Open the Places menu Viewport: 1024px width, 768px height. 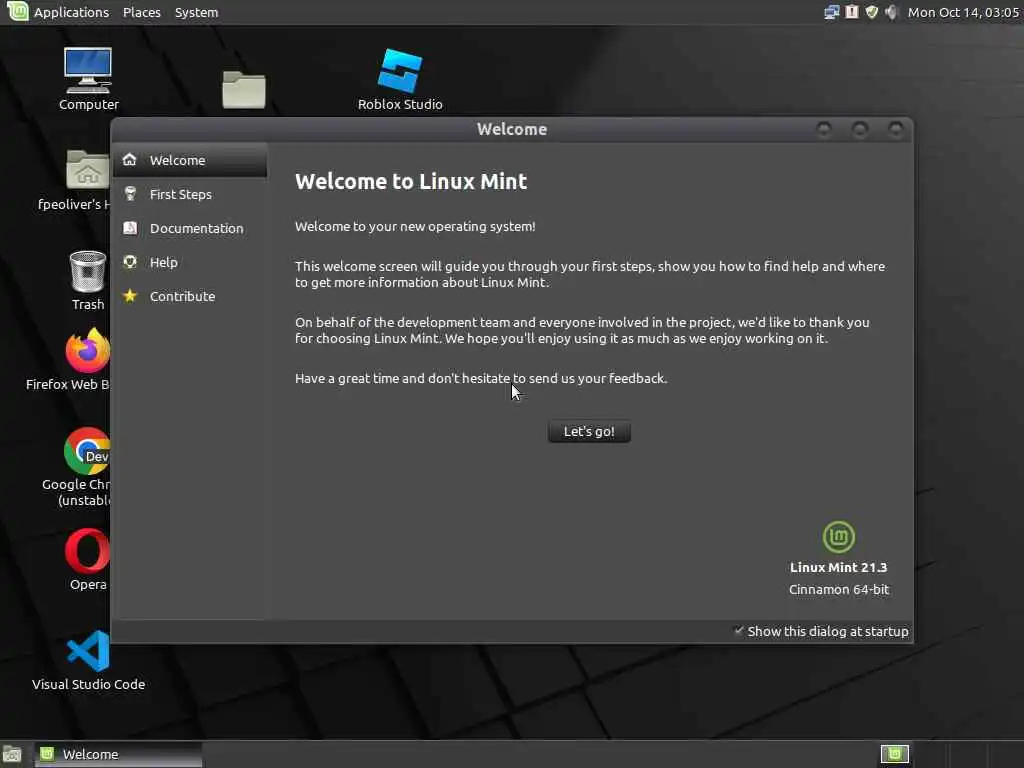[x=142, y=12]
